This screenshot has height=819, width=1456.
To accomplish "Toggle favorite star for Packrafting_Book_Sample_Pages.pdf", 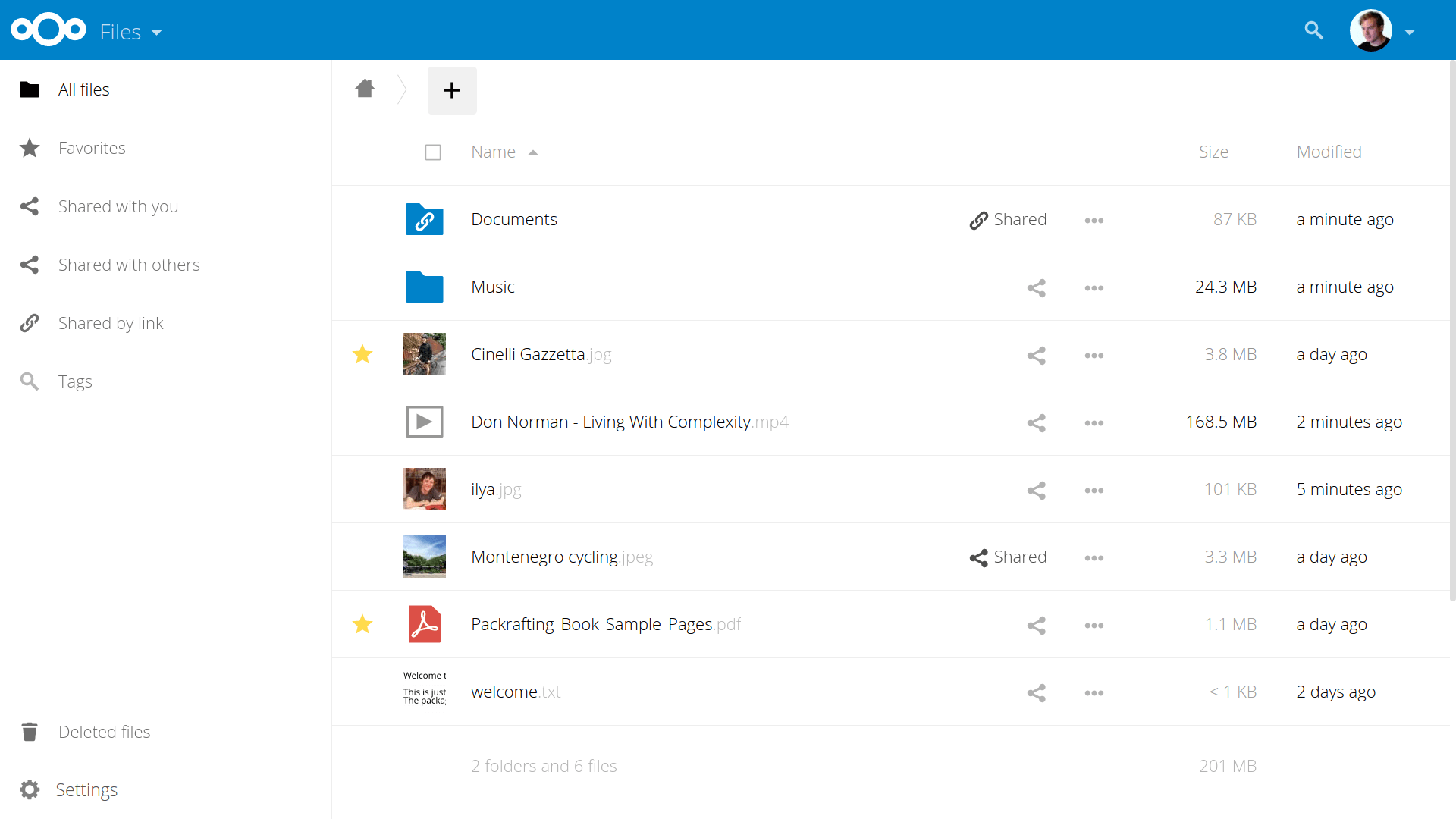I will click(x=362, y=624).
